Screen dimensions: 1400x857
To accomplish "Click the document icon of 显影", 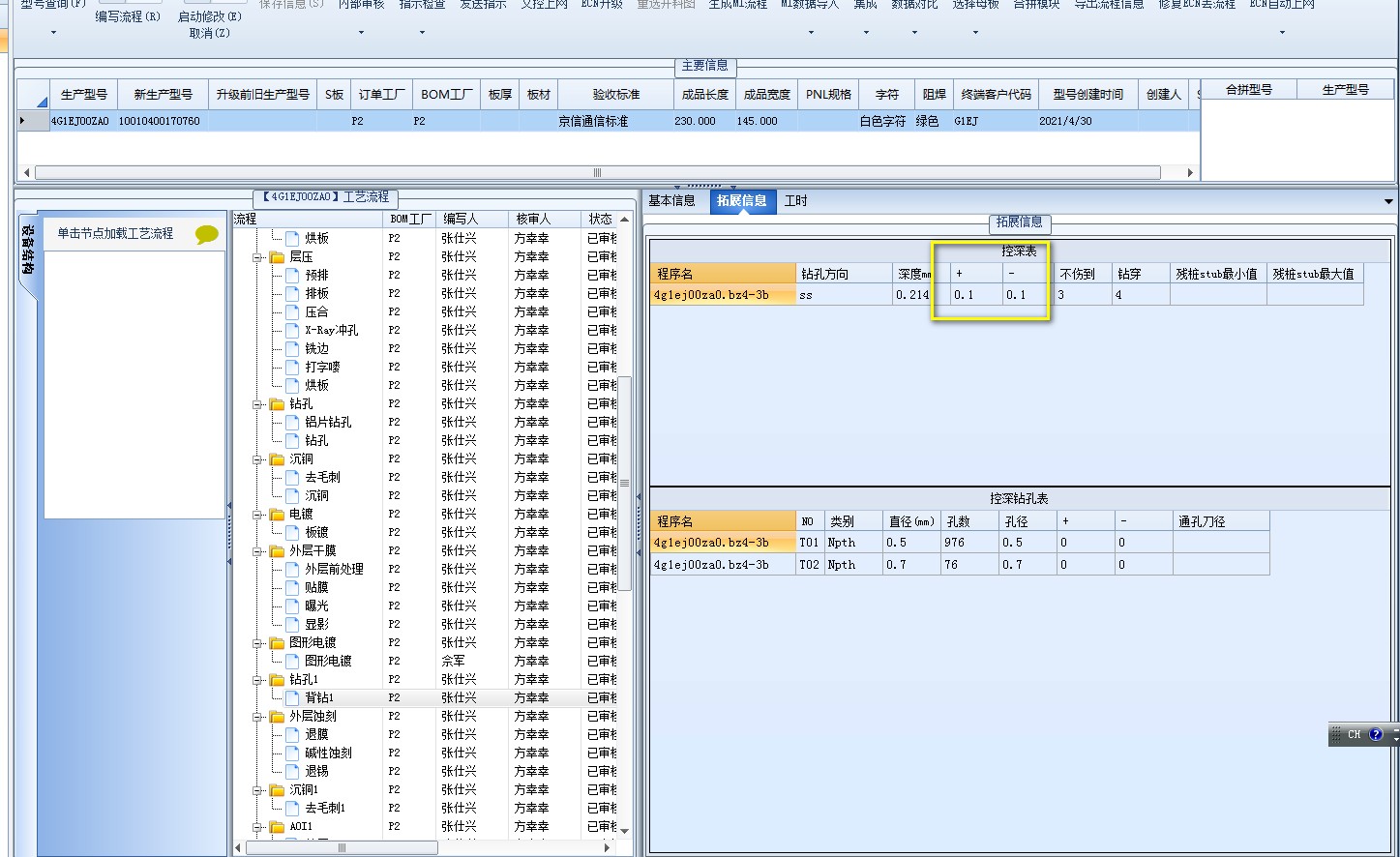I will [292, 625].
